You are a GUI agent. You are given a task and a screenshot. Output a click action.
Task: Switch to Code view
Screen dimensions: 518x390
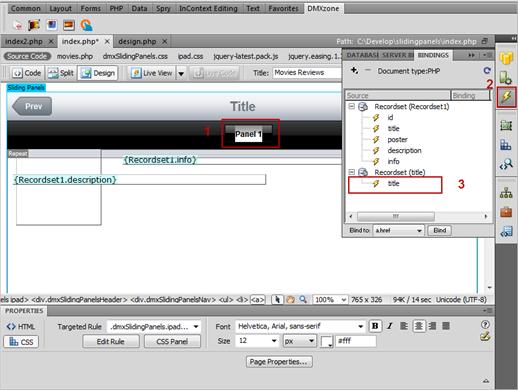click(x=27, y=73)
